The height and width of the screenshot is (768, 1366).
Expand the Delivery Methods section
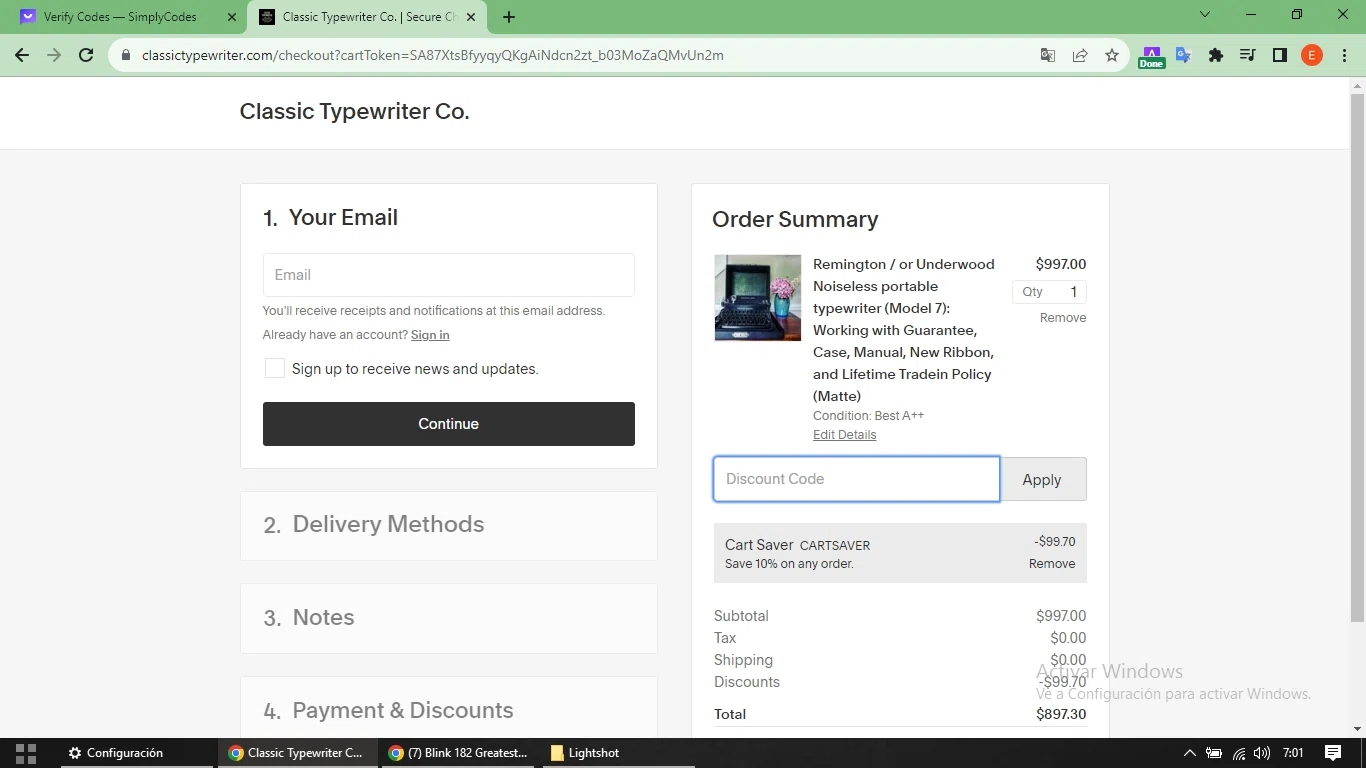click(448, 525)
